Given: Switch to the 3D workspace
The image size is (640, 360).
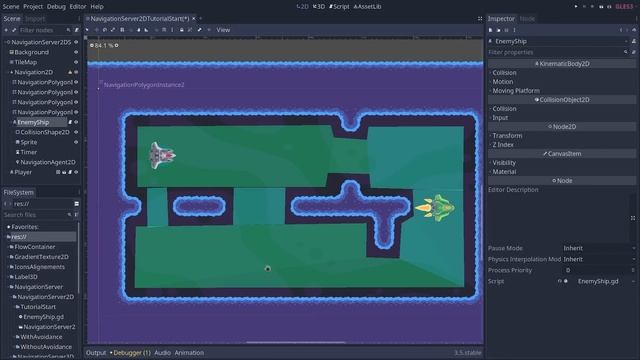Looking at the screenshot, I should [318, 7].
